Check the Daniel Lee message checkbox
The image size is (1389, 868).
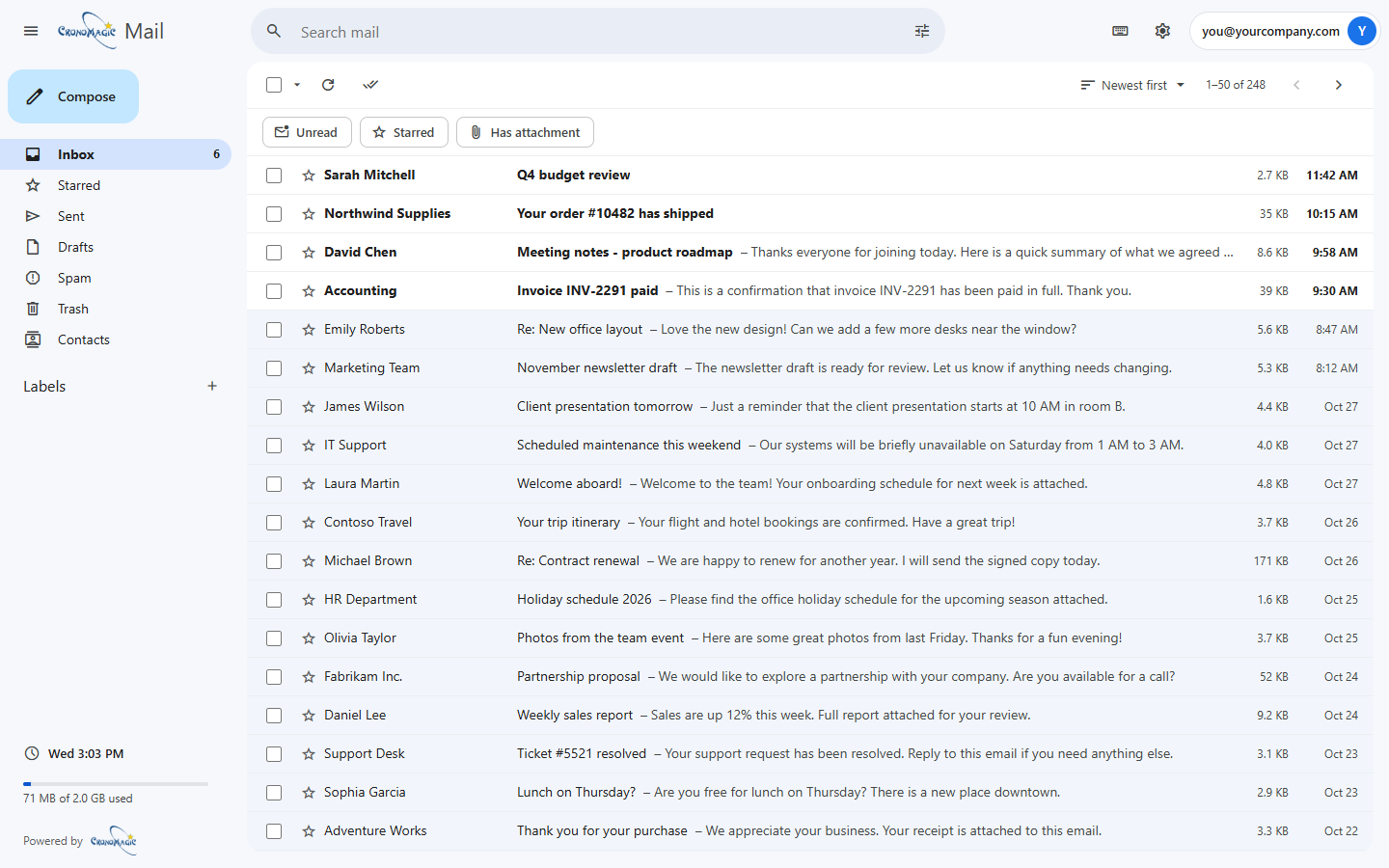click(274, 716)
